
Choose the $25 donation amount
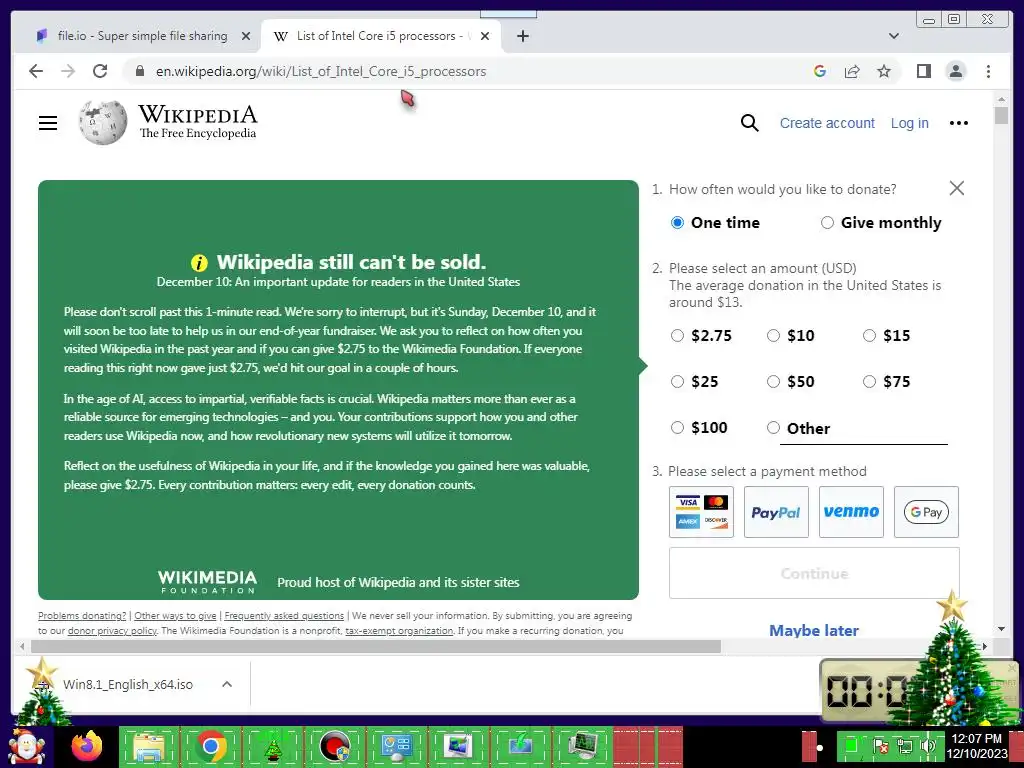click(677, 381)
